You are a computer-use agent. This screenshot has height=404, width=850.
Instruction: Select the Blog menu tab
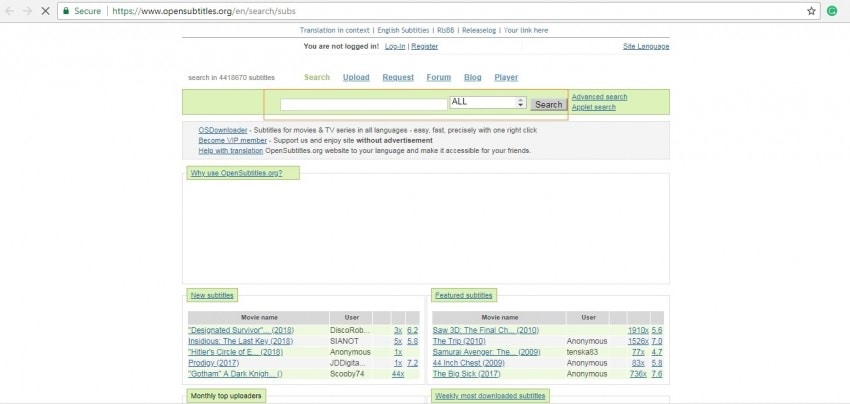pos(473,78)
